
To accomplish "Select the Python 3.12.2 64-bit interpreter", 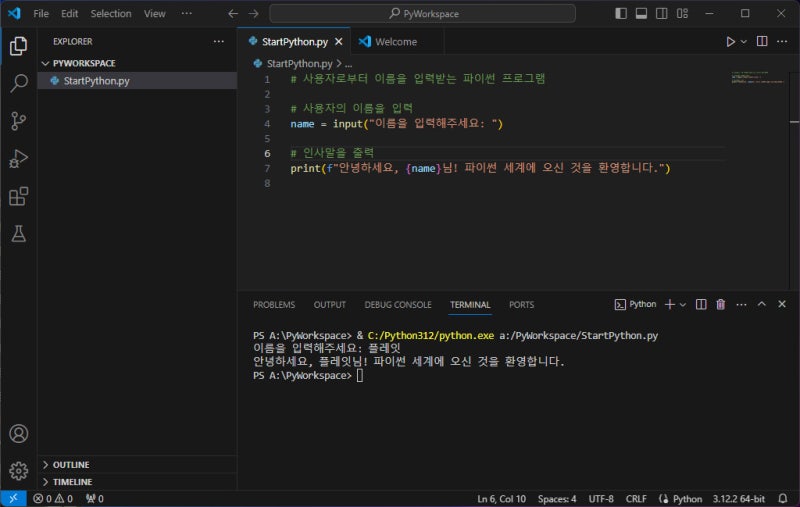I will pos(738,499).
